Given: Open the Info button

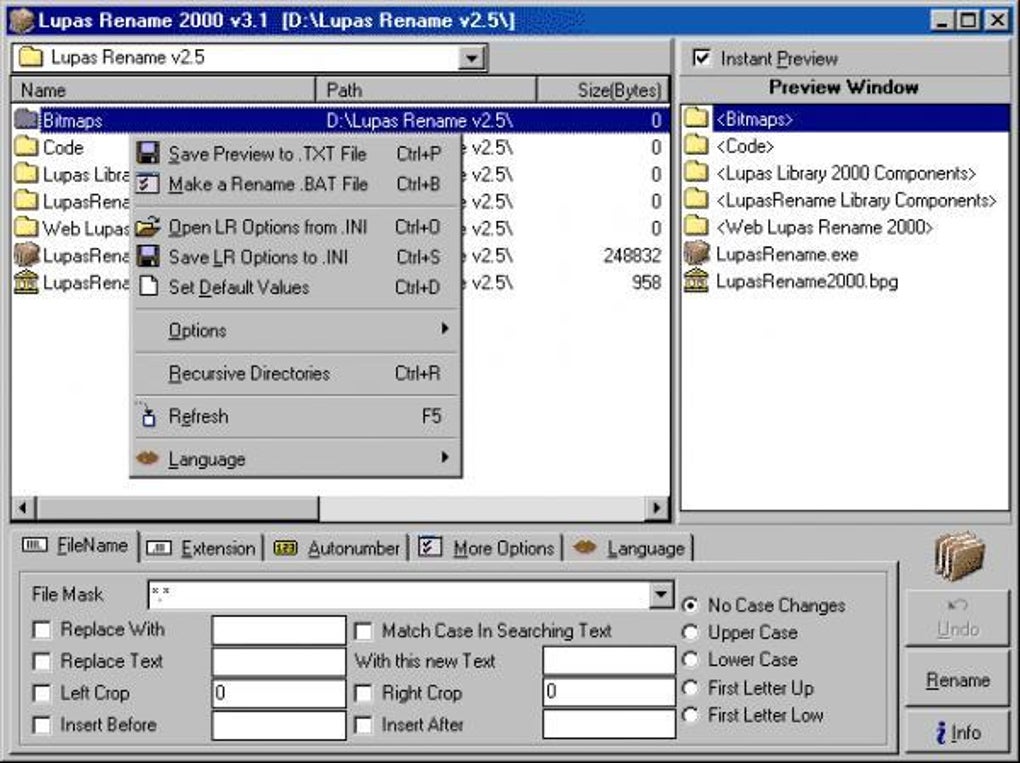Looking at the screenshot, I should [958, 732].
